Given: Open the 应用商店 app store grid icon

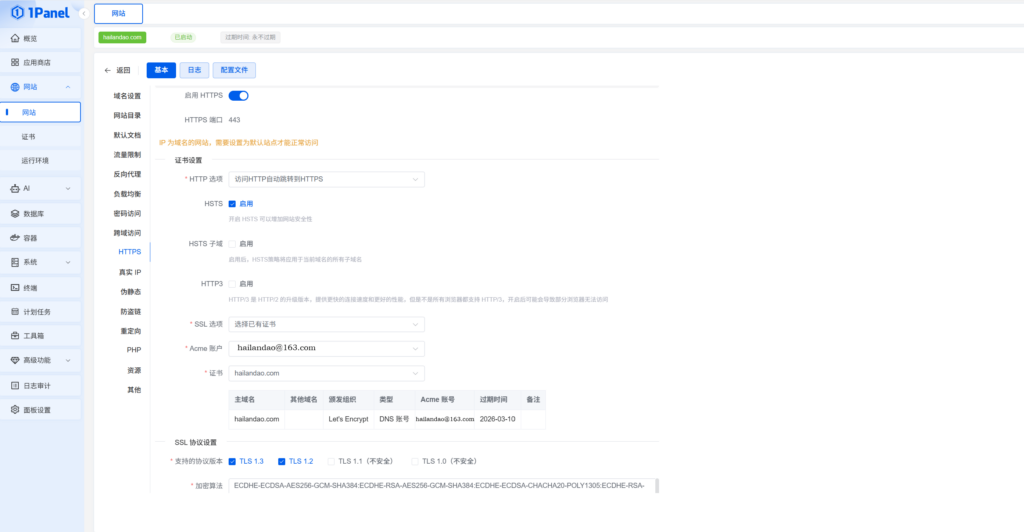Looking at the screenshot, I should (15, 63).
